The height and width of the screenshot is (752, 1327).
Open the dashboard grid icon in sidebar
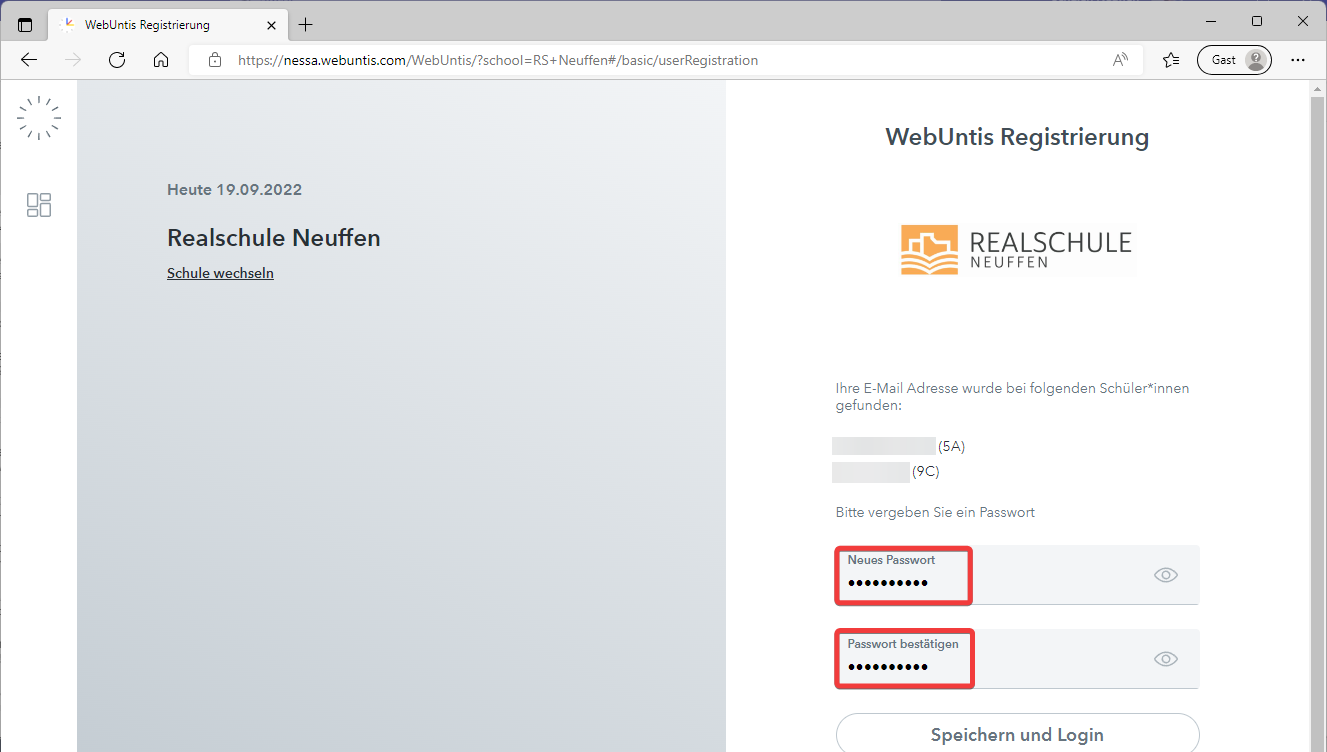(39, 205)
